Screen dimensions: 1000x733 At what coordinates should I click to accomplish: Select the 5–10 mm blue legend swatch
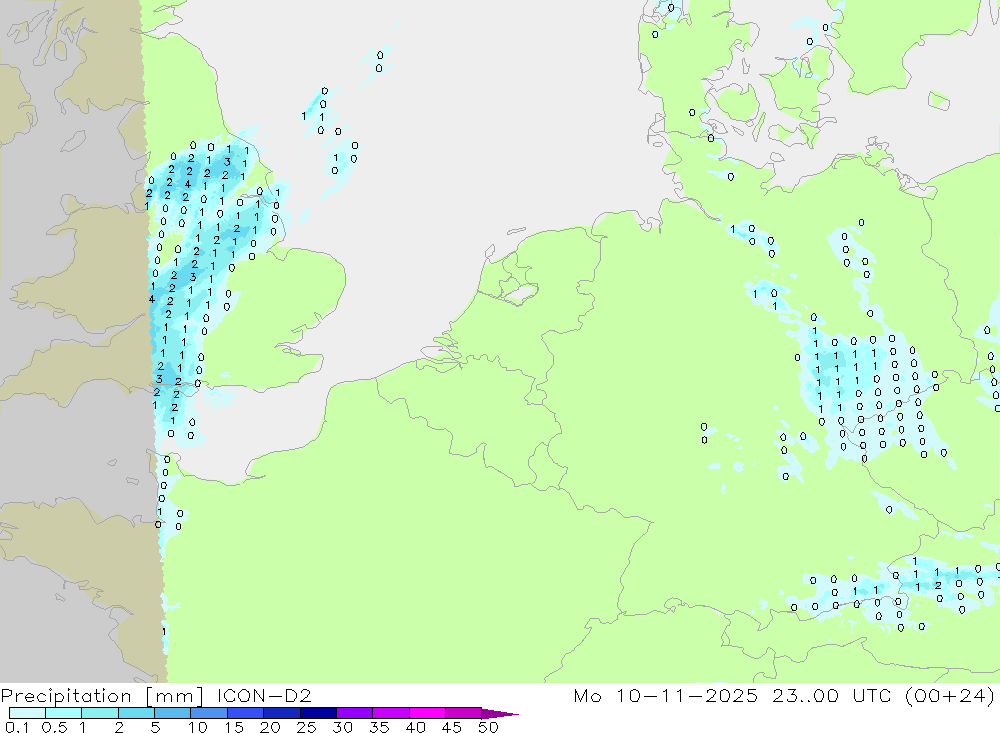[172, 713]
